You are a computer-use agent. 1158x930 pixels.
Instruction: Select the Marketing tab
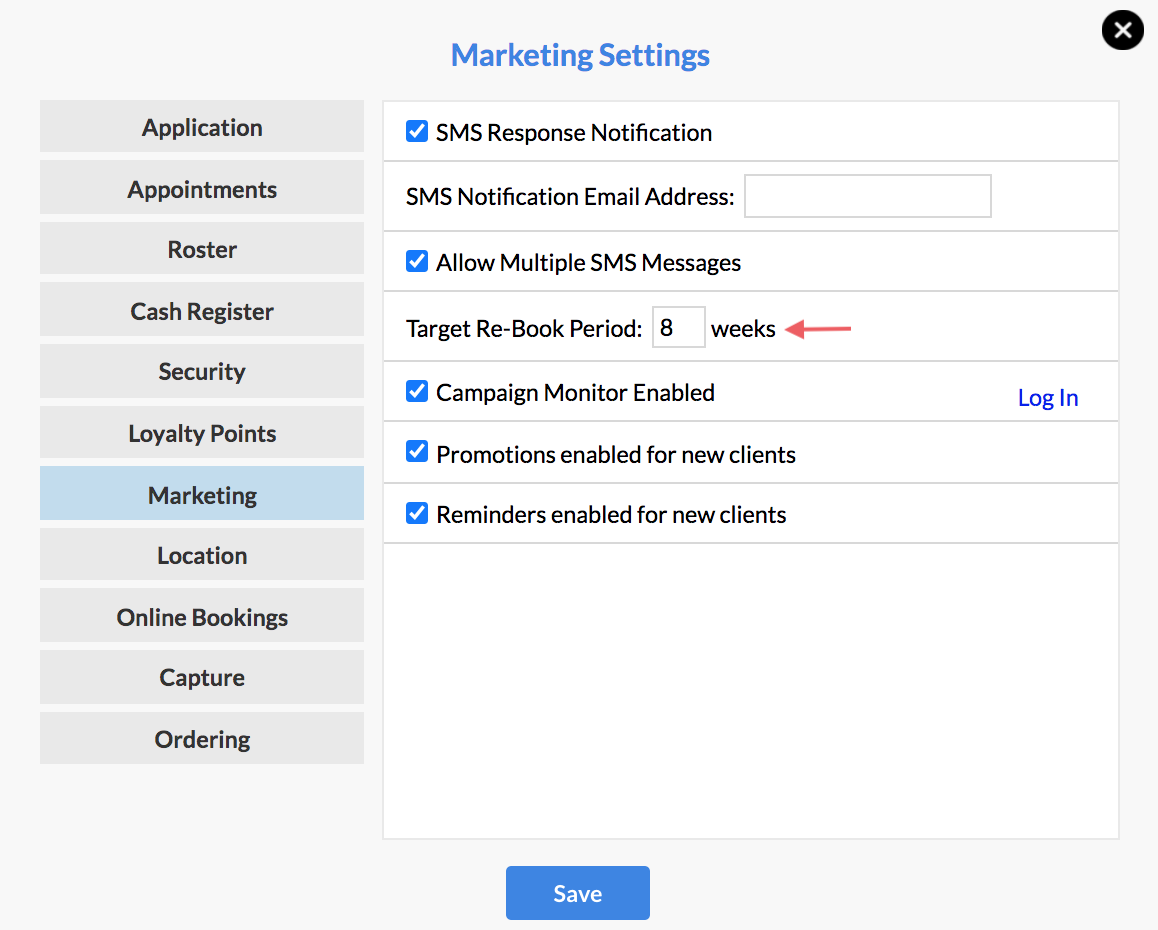tap(202, 493)
